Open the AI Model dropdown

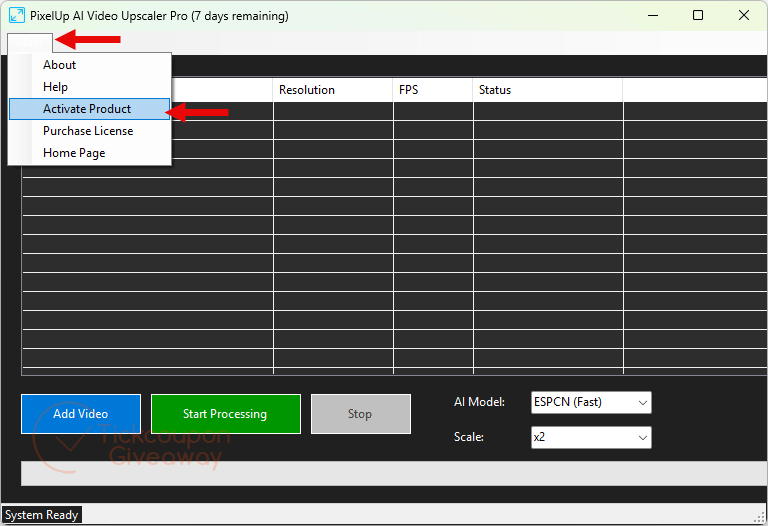click(591, 403)
